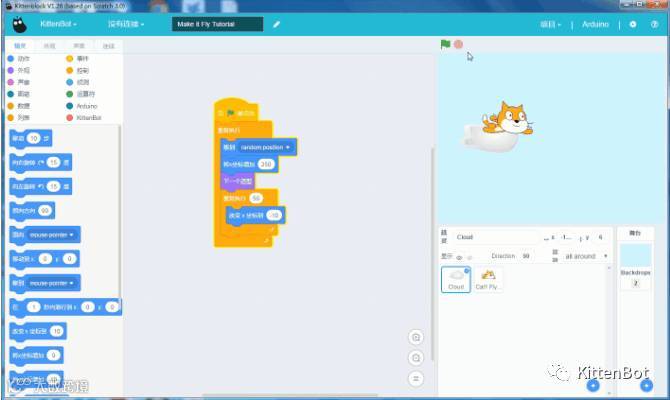The height and width of the screenshot is (400, 670).
Task: Switch to the first Scripts tab
Action: coord(20,46)
